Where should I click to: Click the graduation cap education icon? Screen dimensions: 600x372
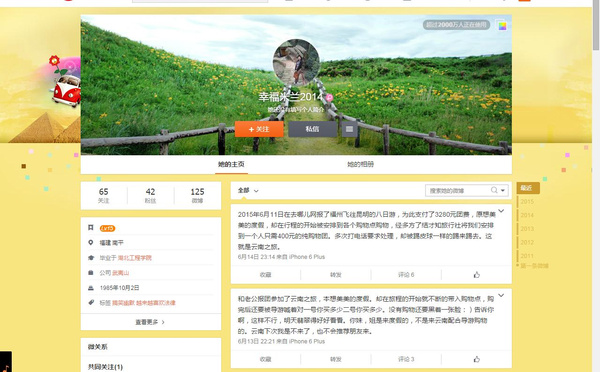click(91, 258)
